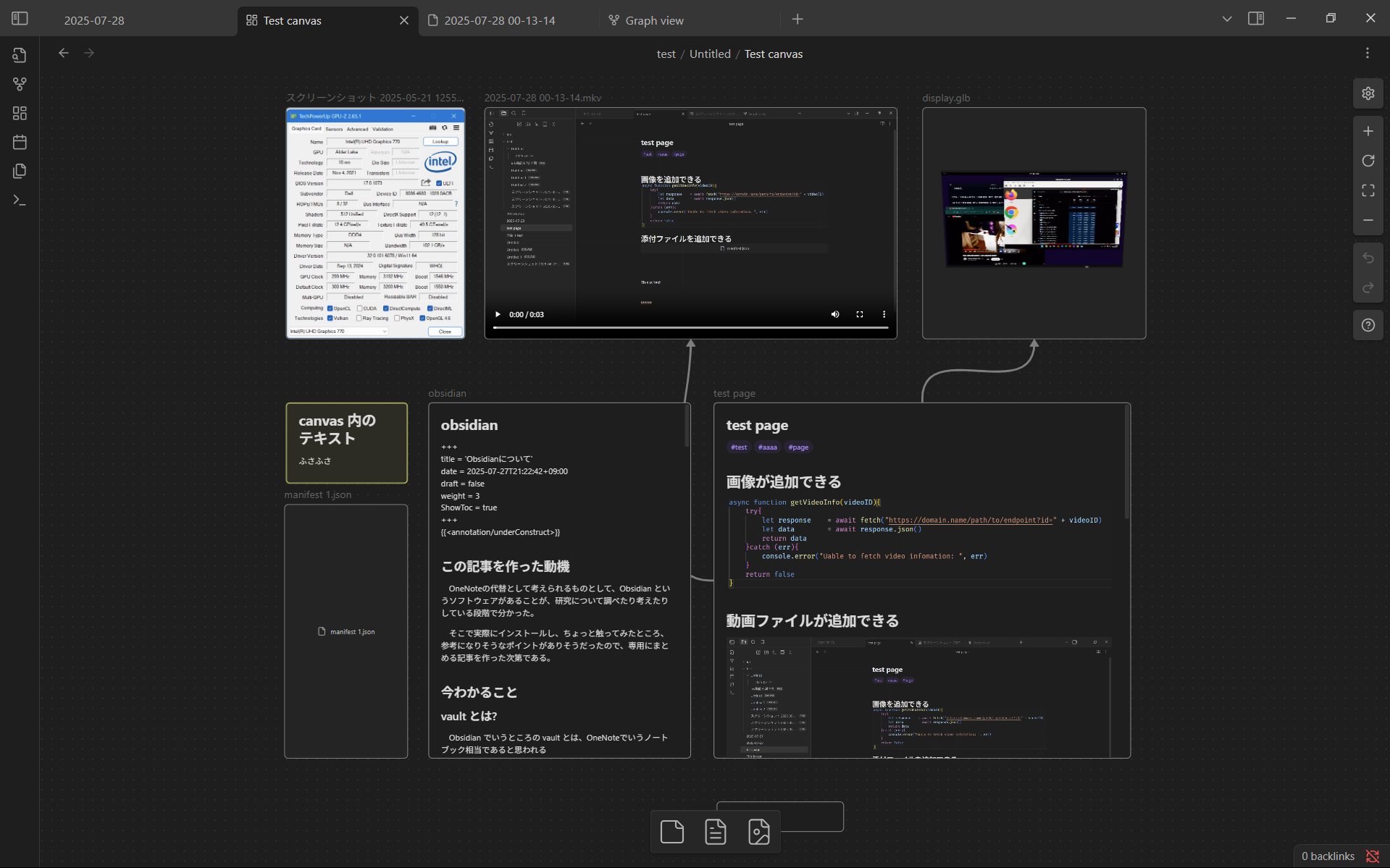Close the Test canvas tab
1390x868 pixels.
point(403,20)
